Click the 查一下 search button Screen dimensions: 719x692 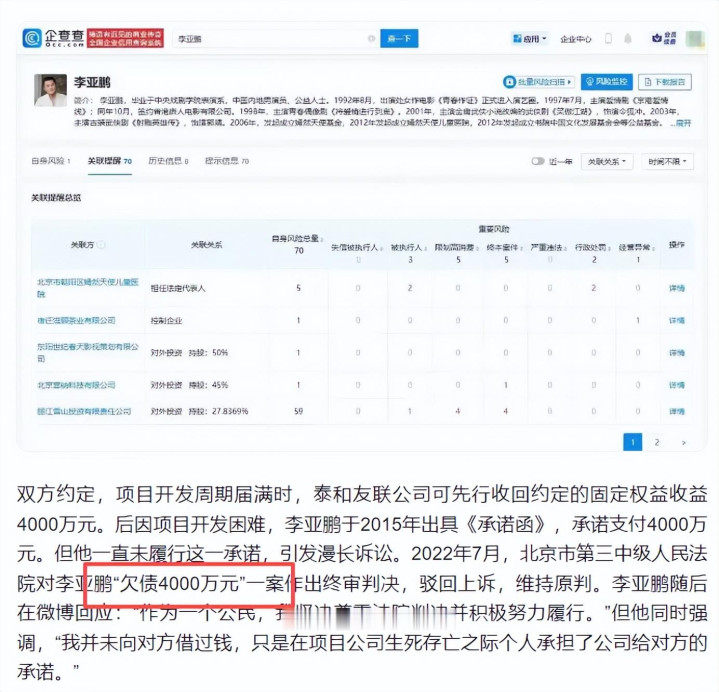[x=399, y=39]
